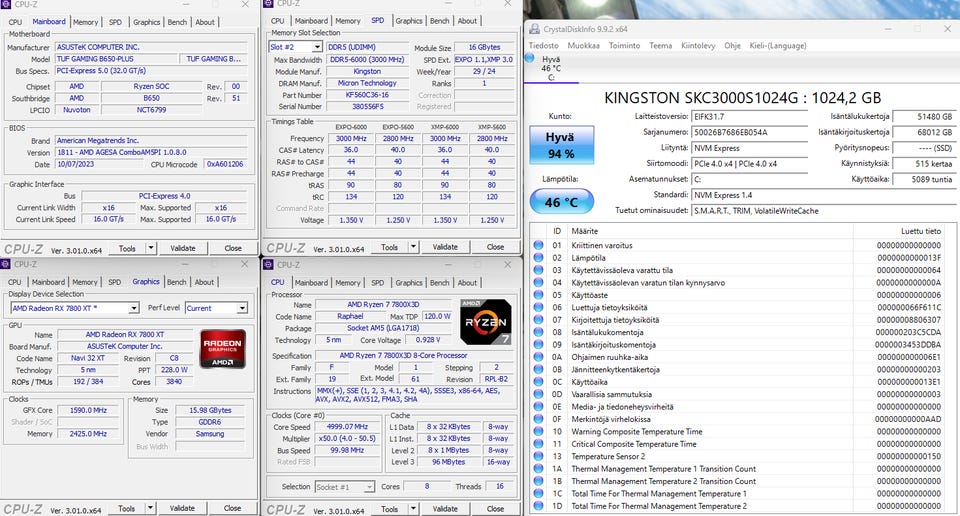Open Kiintolevy menu in CrystalDiskInfo
960x516 pixels.
tap(698, 46)
